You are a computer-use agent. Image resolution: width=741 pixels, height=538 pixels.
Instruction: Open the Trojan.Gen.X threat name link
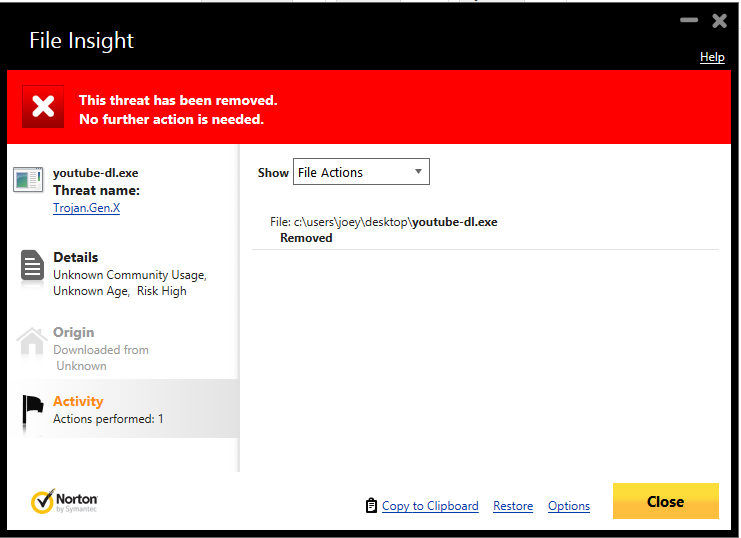click(x=86, y=208)
